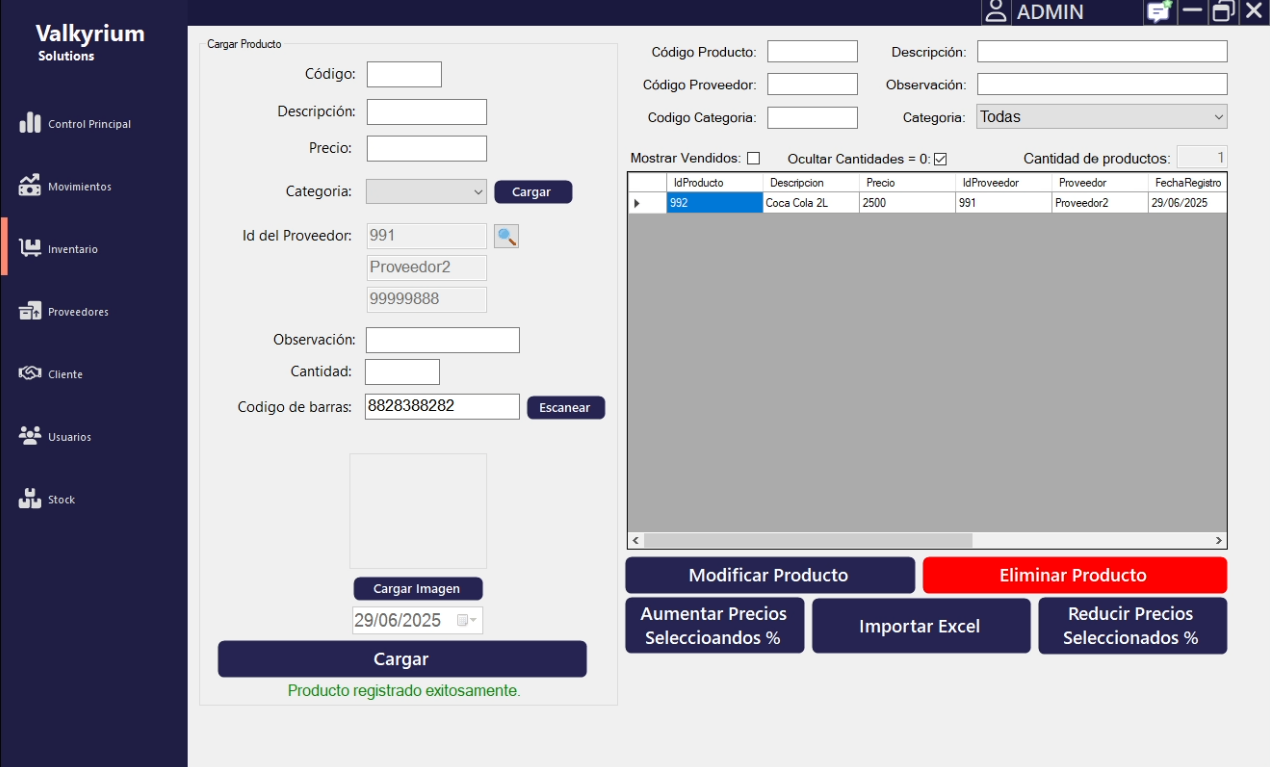The width and height of the screenshot is (1270, 767).
Task: Open the chat notification icon in title bar
Action: click(x=1158, y=12)
